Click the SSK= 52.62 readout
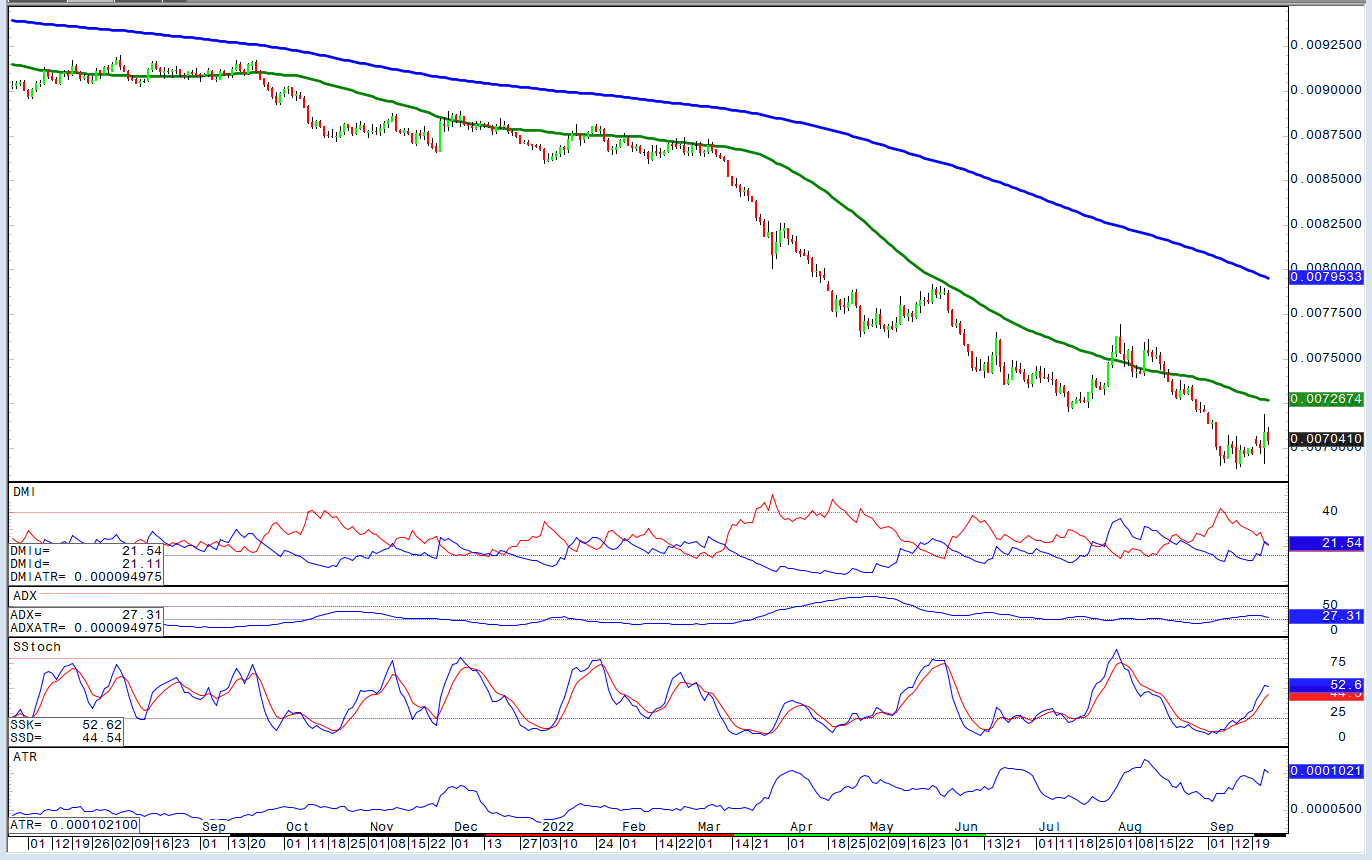Viewport: 1372px width, 860px height. click(x=67, y=724)
